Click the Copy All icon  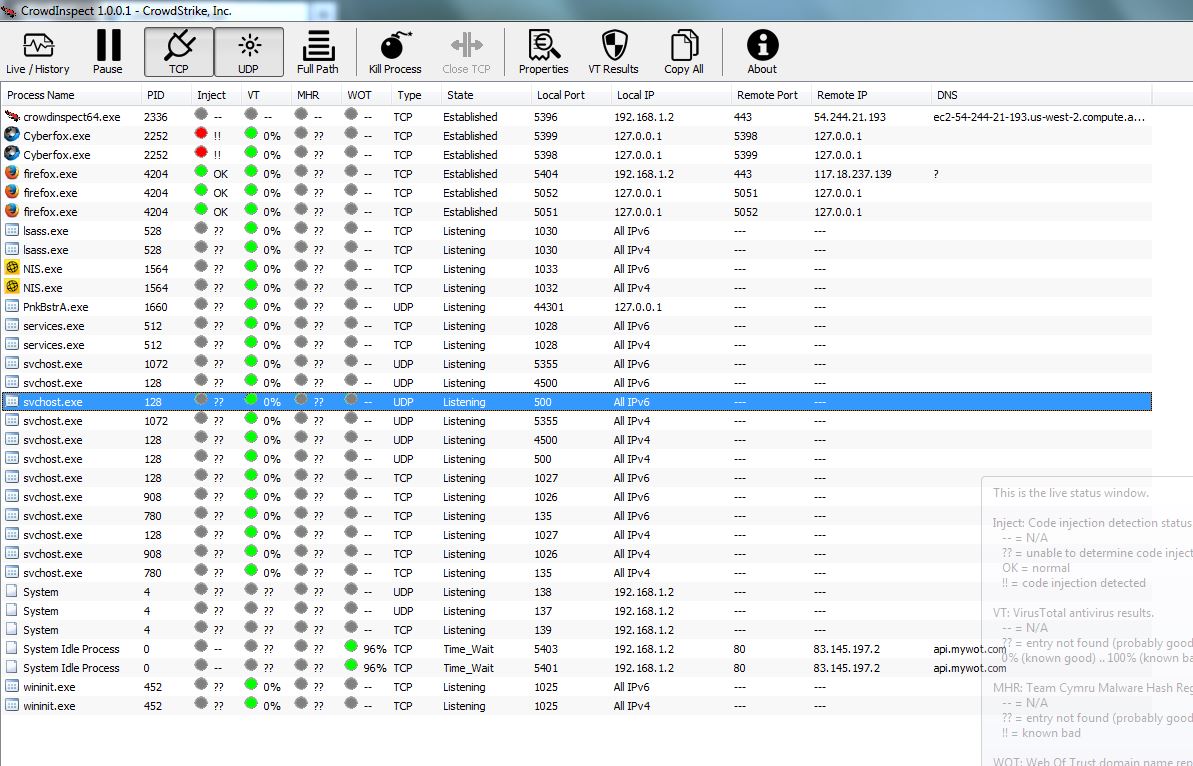684,53
